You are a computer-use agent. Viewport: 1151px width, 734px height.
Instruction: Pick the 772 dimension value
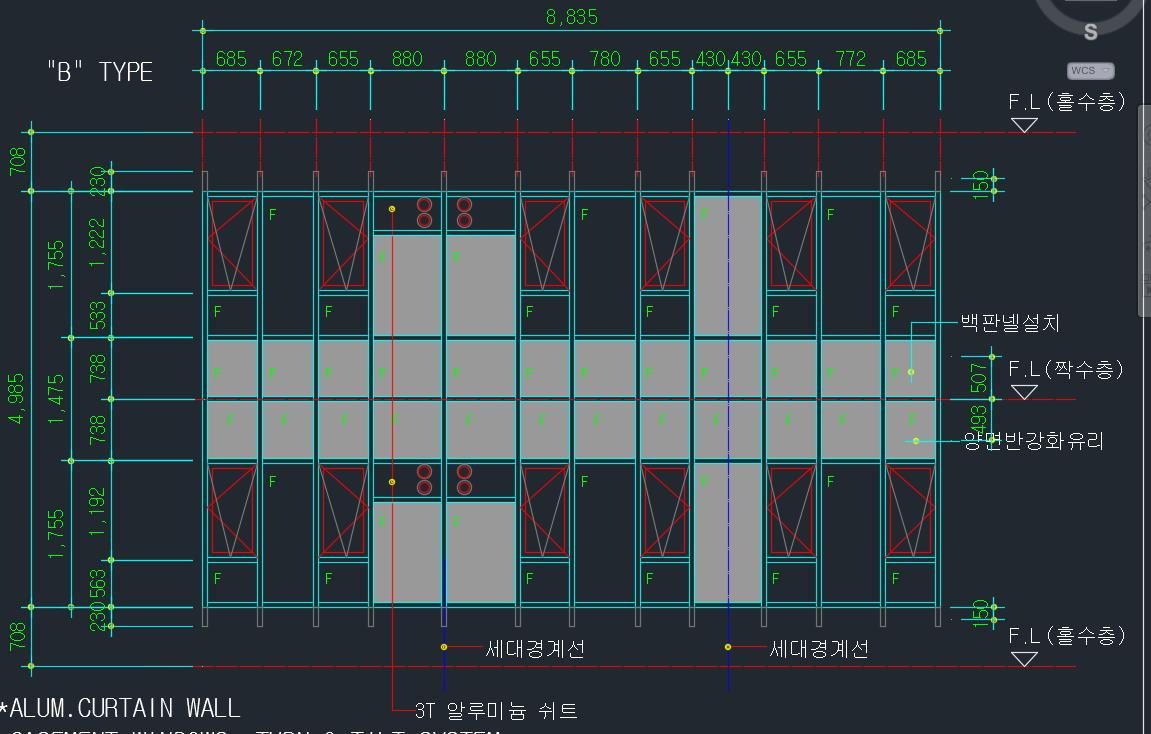(851, 59)
